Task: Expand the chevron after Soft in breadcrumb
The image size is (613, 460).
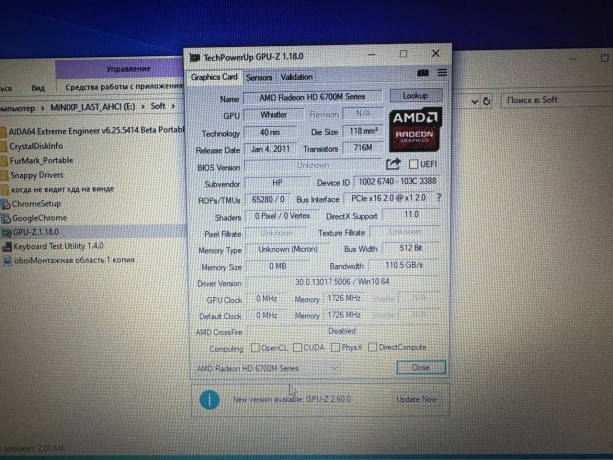Action: pos(173,106)
